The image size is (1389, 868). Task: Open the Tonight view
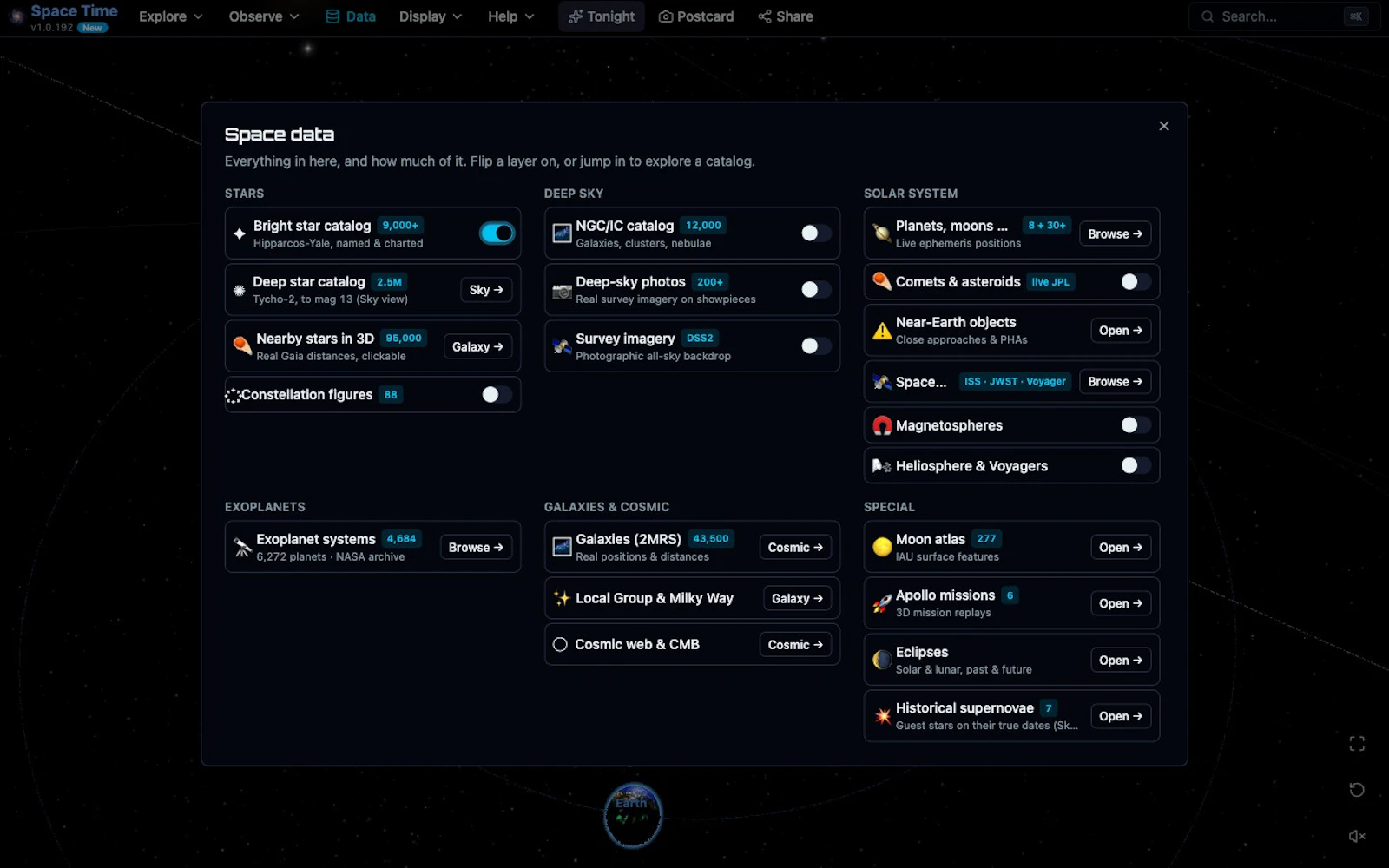click(x=602, y=16)
